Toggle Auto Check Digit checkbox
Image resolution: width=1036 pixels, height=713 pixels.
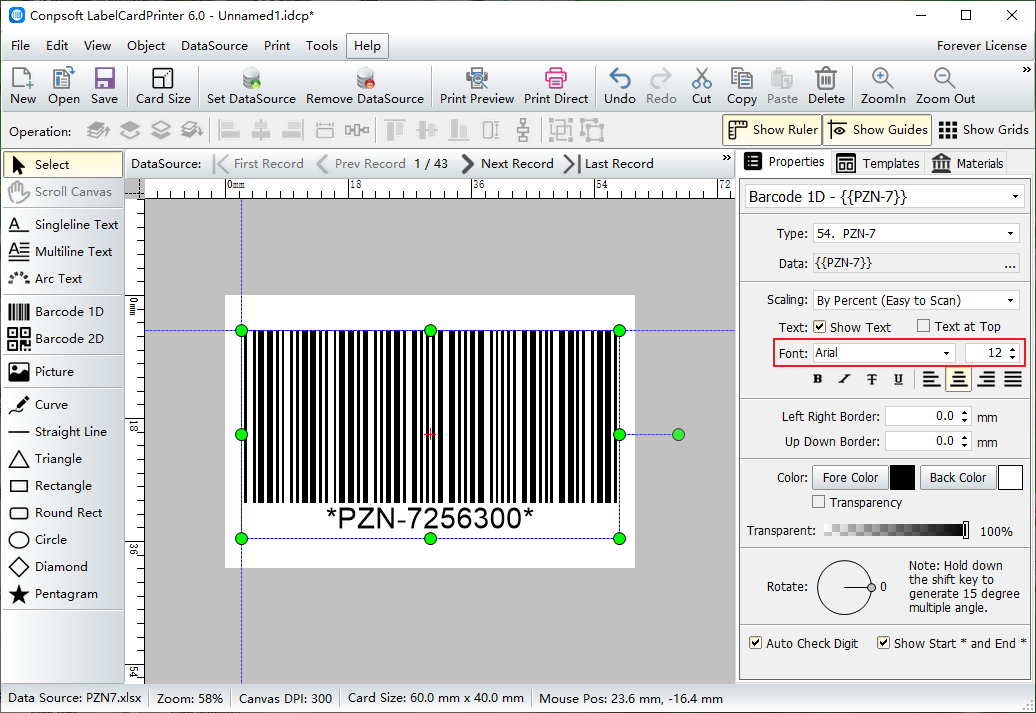point(755,642)
